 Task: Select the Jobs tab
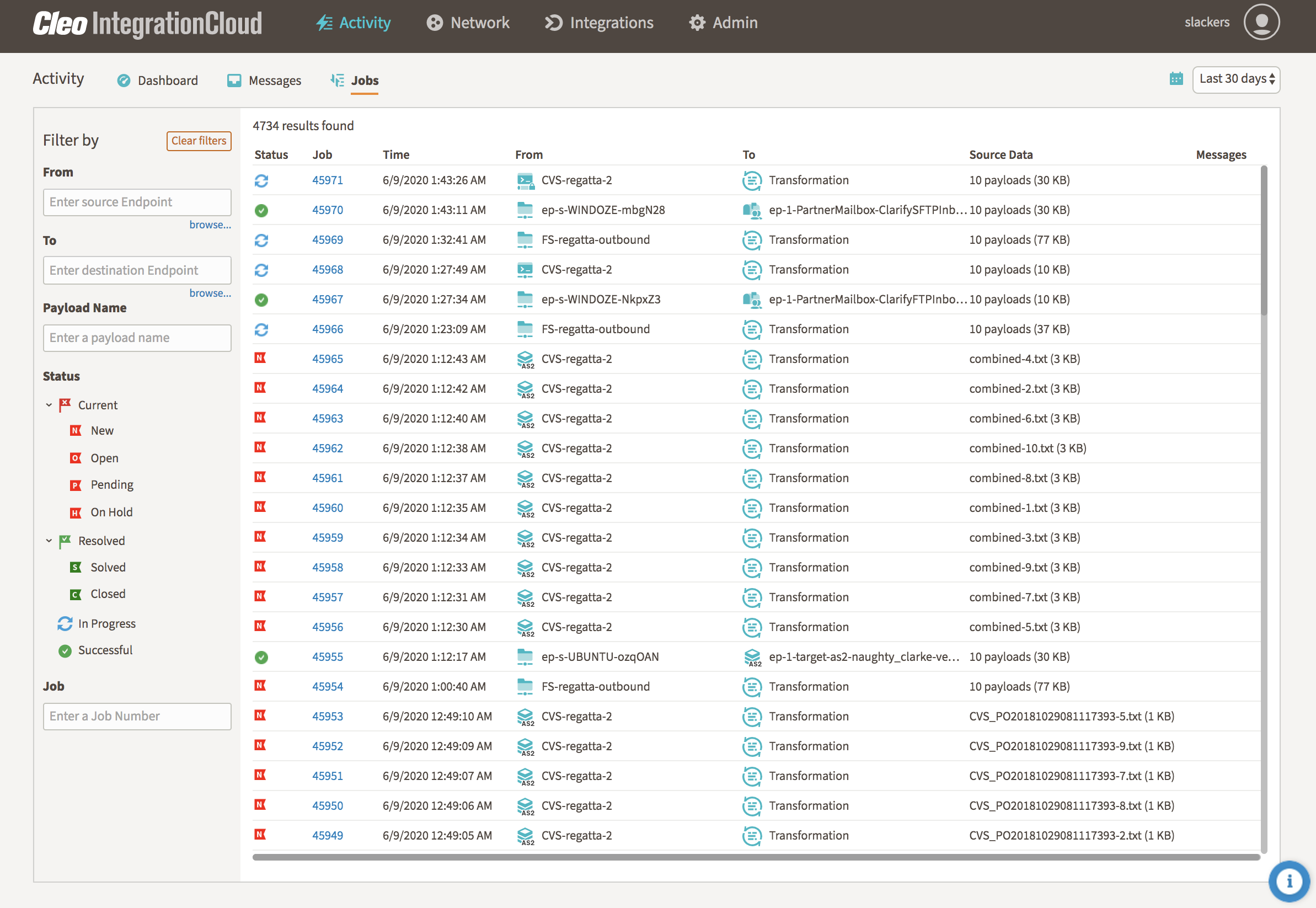click(354, 80)
